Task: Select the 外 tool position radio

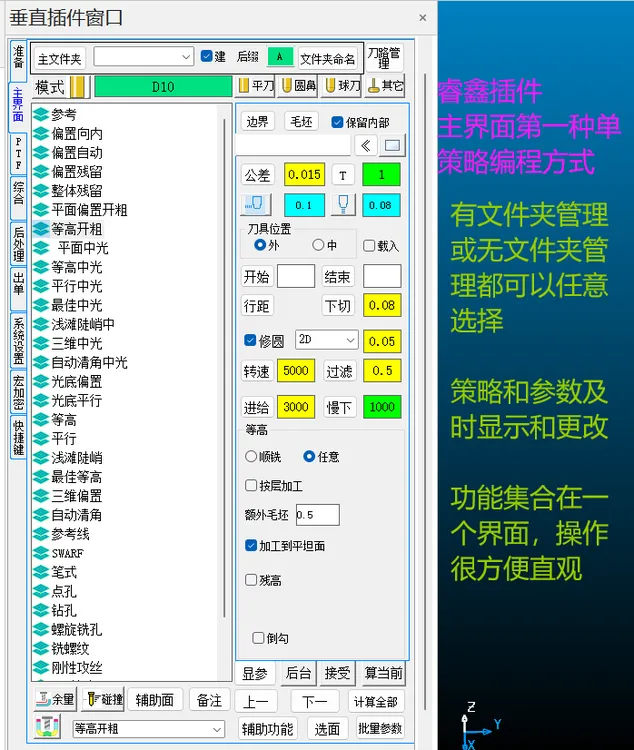Action: point(260,245)
